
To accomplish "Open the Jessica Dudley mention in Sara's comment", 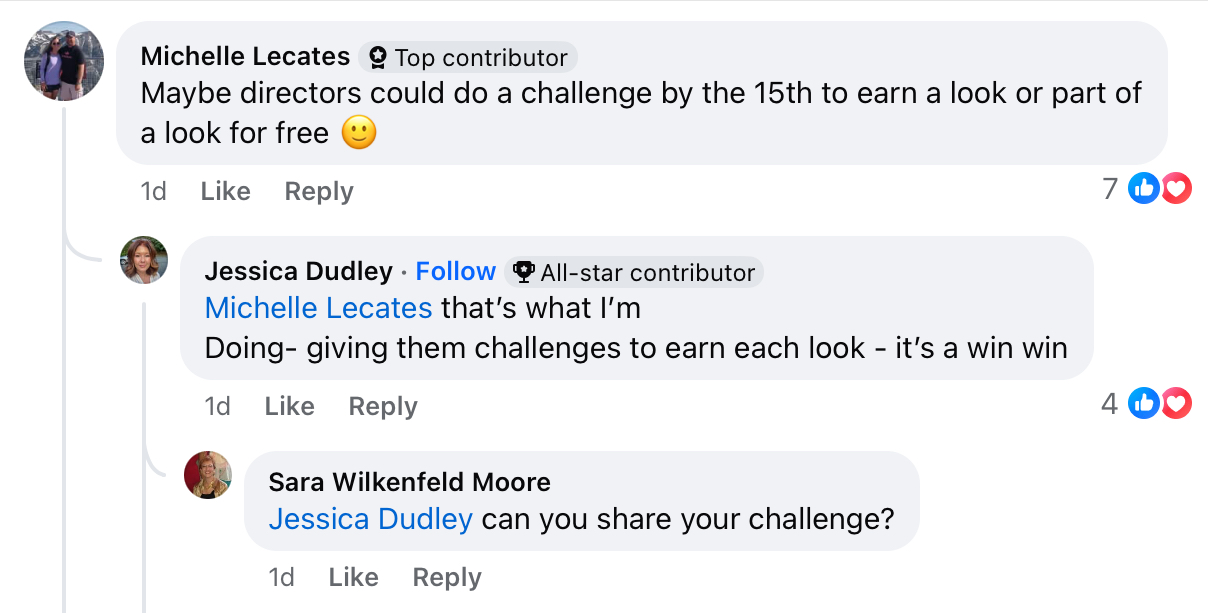I will 371,519.
